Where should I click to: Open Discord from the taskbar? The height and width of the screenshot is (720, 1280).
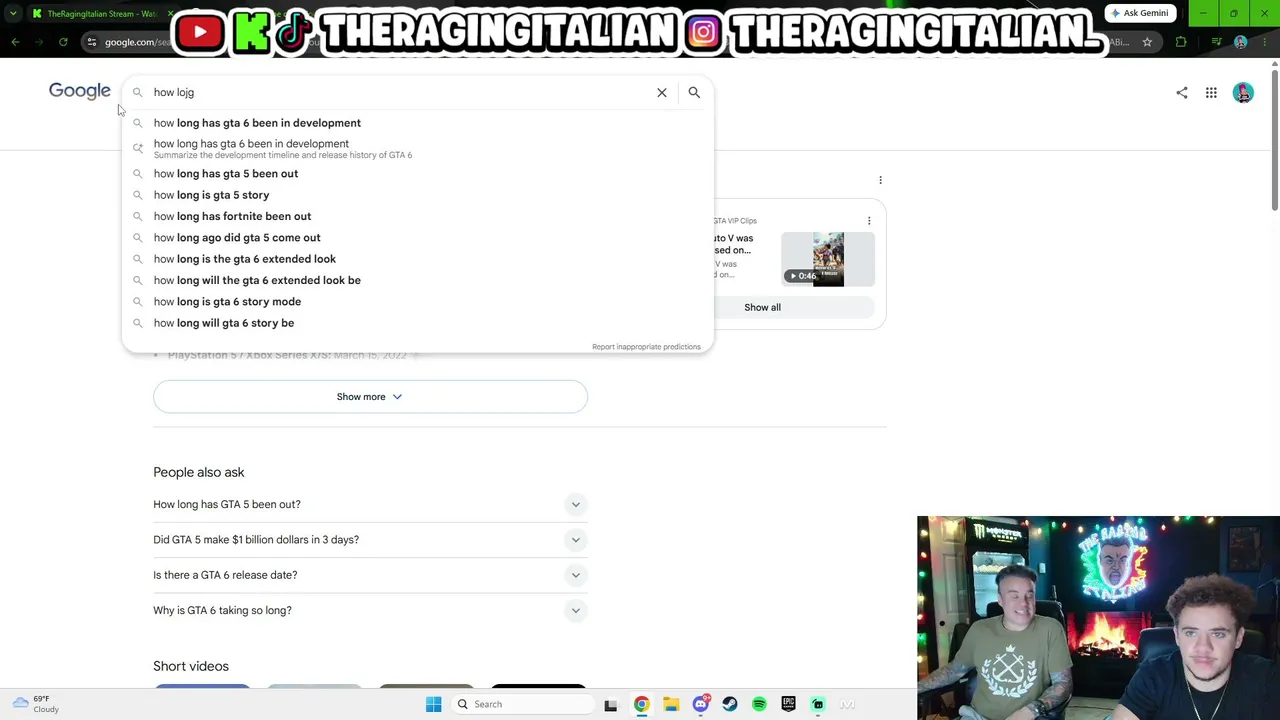pyautogui.click(x=701, y=704)
